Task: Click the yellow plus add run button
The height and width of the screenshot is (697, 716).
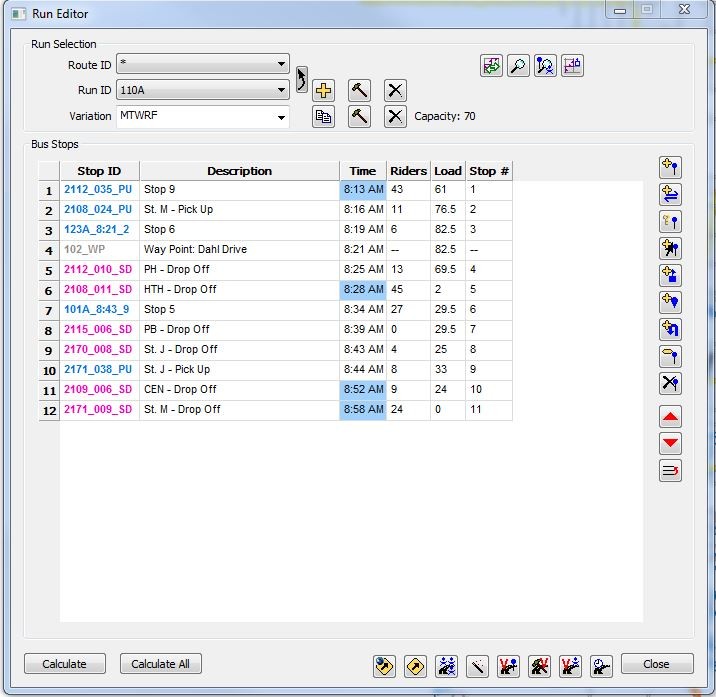Action: click(x=323, y=90)
